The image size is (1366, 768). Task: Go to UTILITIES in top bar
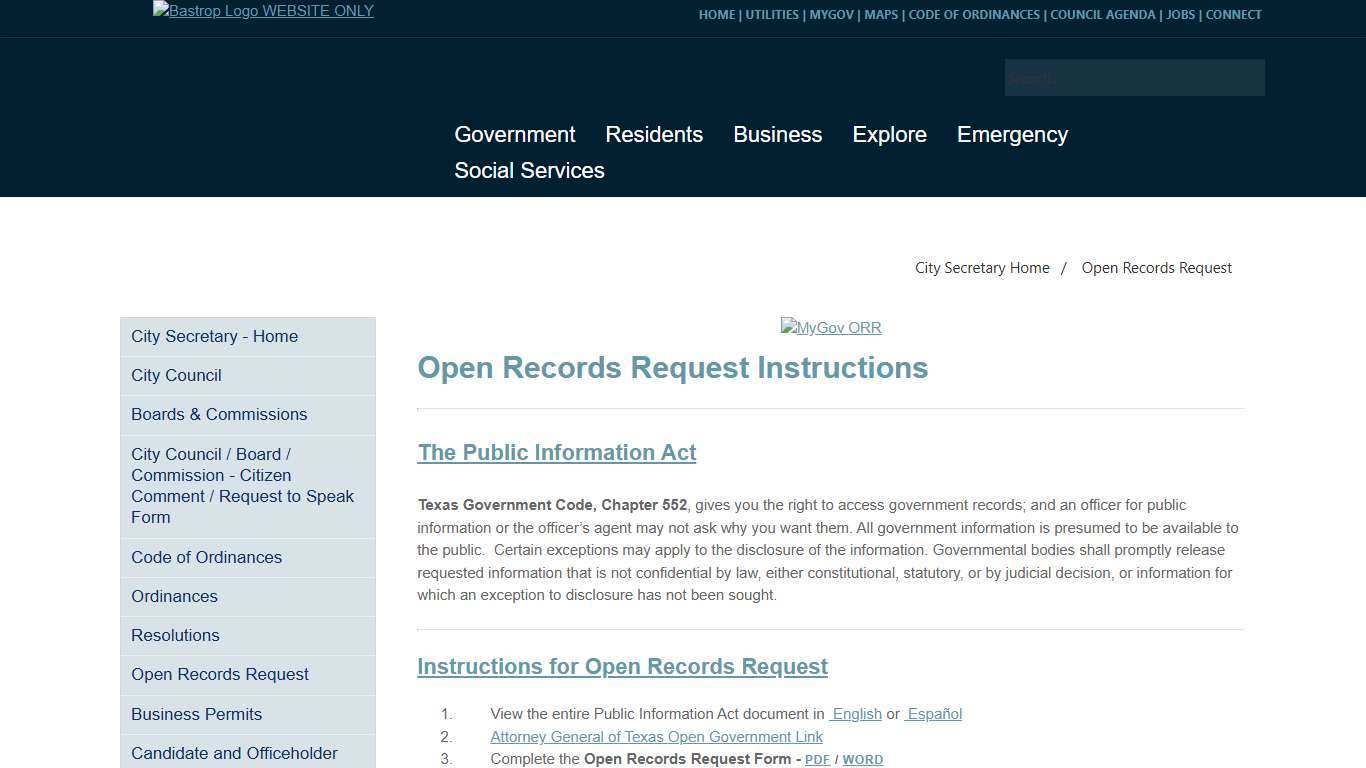coord(772,15)
